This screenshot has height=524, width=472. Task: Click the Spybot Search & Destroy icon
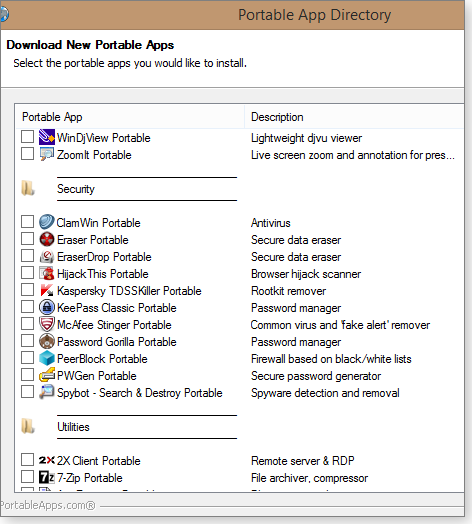click(47, 392)
